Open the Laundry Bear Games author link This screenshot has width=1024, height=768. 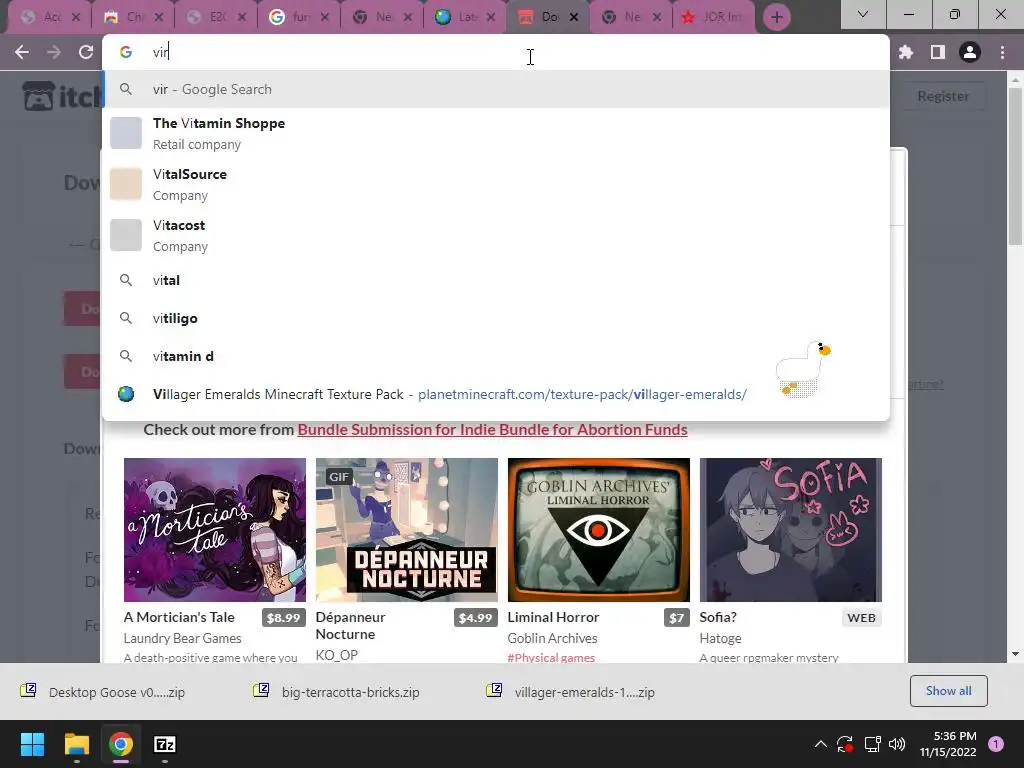[x=183, y=638]
